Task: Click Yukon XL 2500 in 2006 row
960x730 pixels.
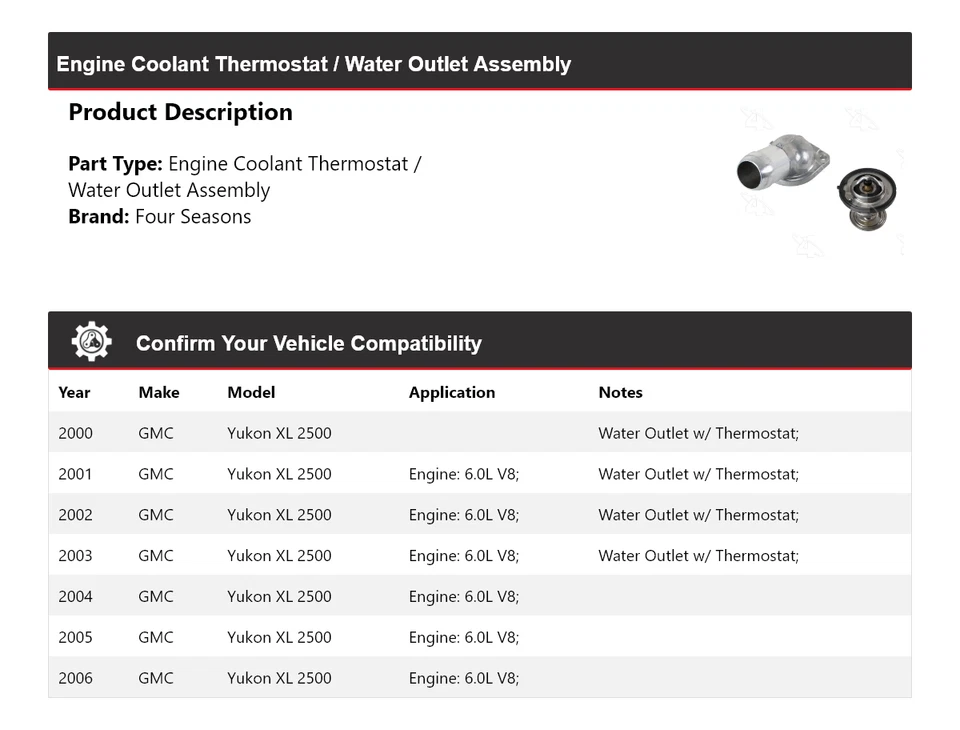Action: [279, 678]
